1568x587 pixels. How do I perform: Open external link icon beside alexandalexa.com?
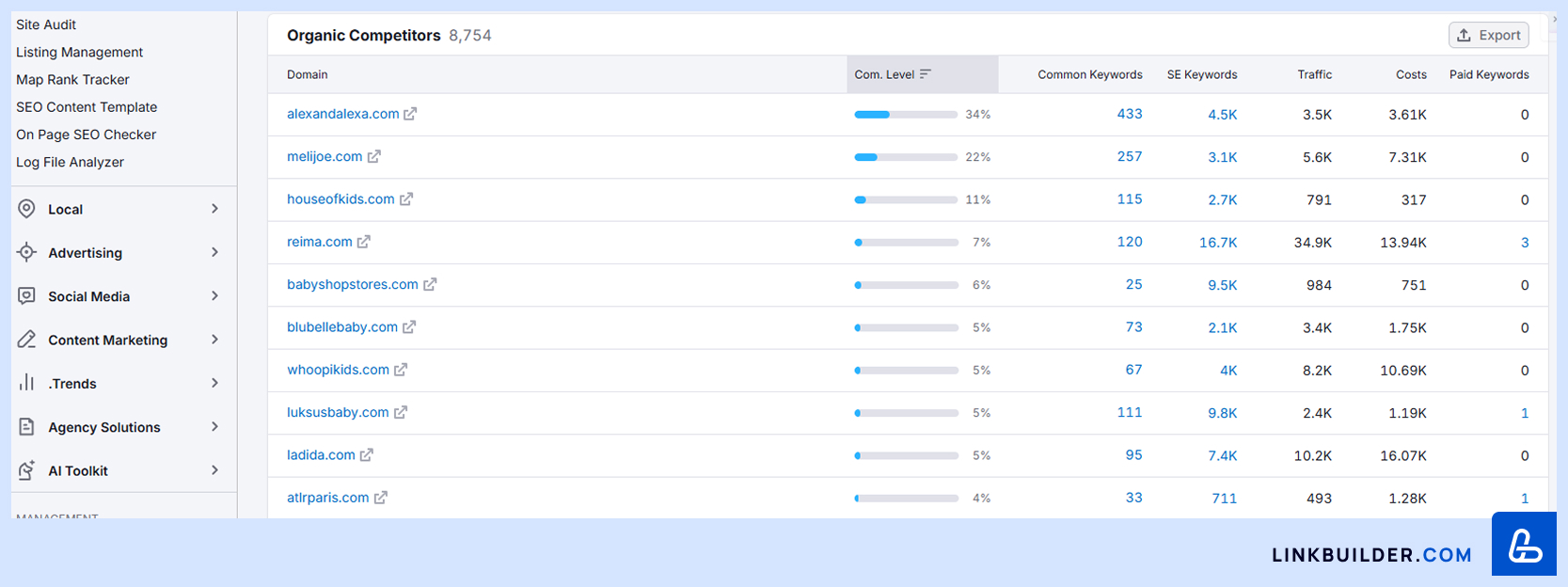(x=410, y=114)
